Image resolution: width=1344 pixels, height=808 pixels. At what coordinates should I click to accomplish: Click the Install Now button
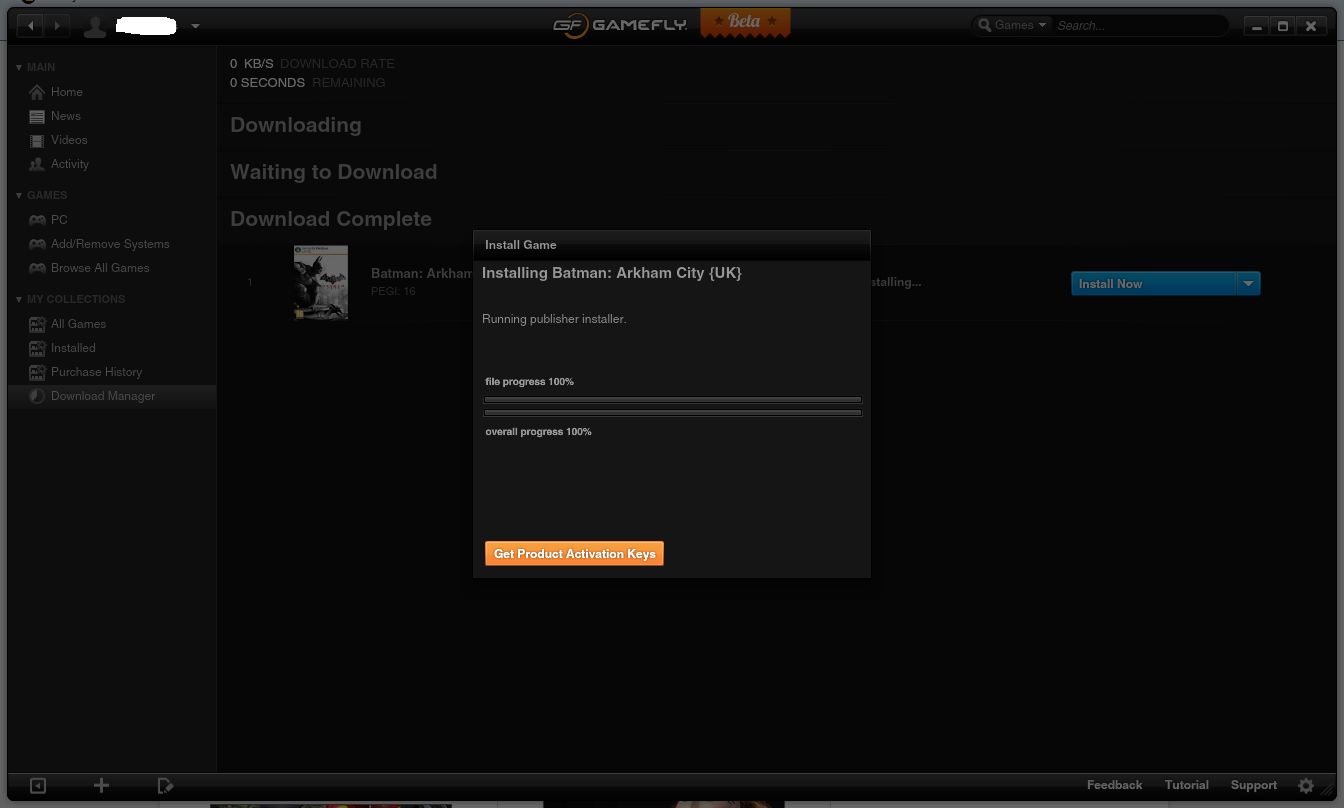pos(1154,284)
